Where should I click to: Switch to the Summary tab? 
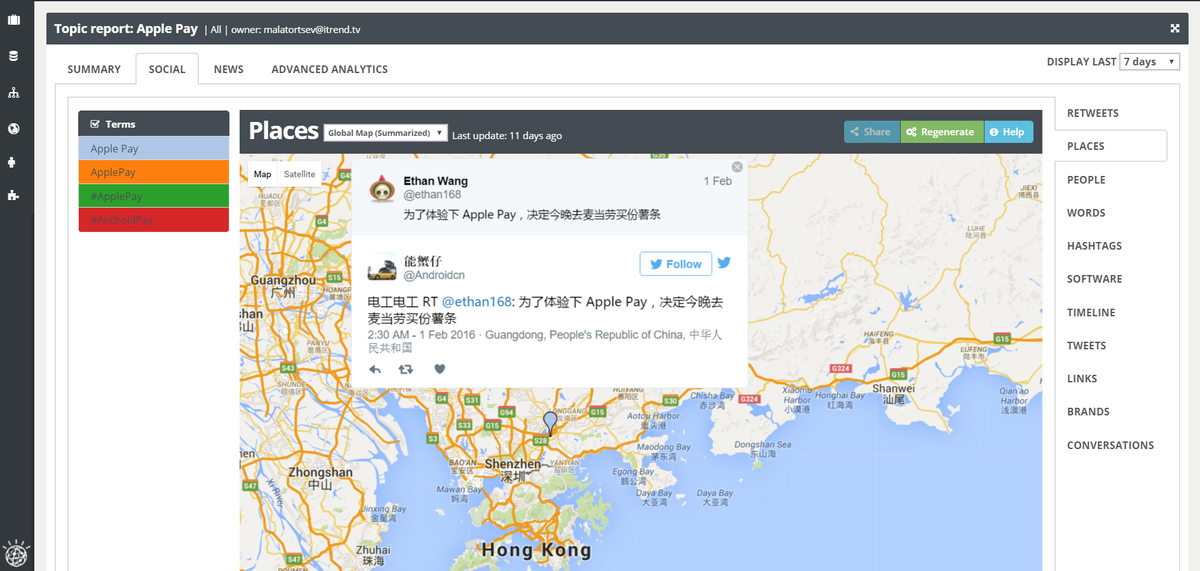coord(94,70)
